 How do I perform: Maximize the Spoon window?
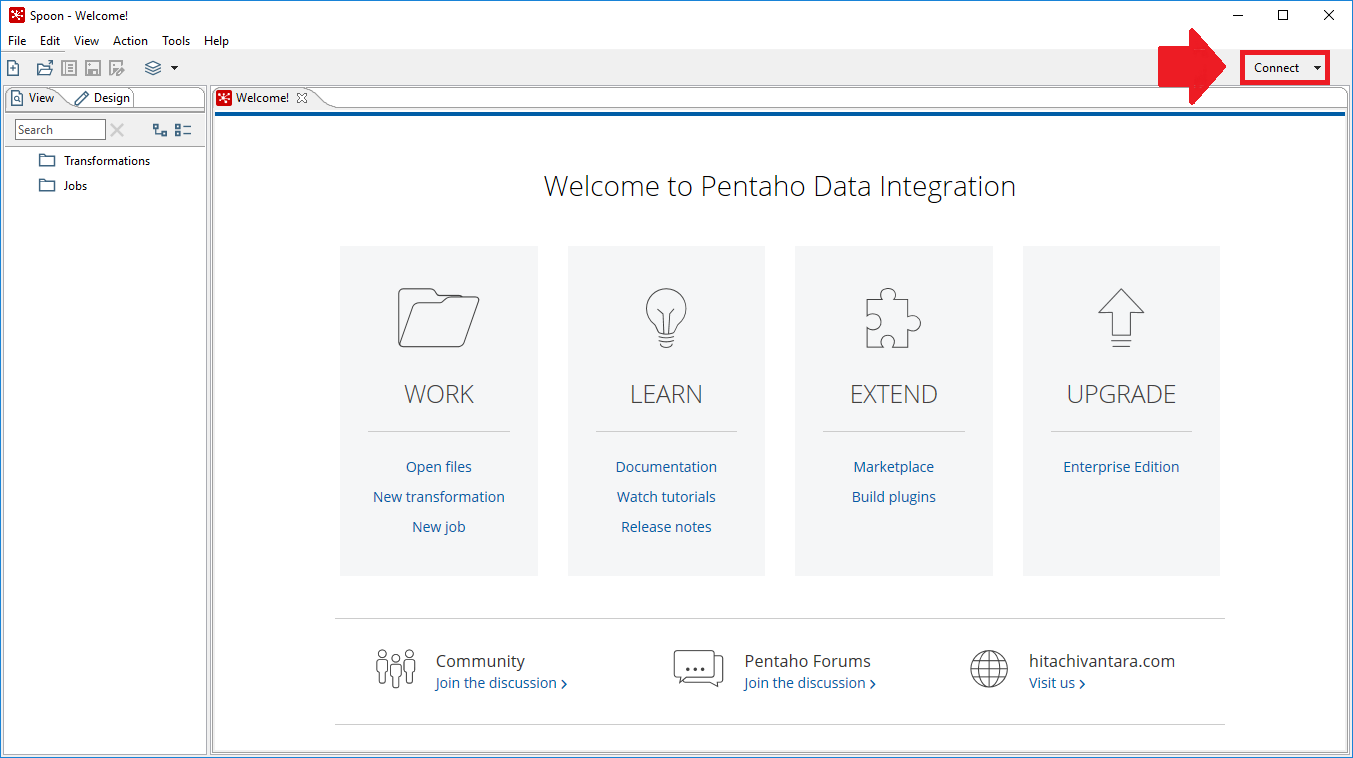[1283, 15]
